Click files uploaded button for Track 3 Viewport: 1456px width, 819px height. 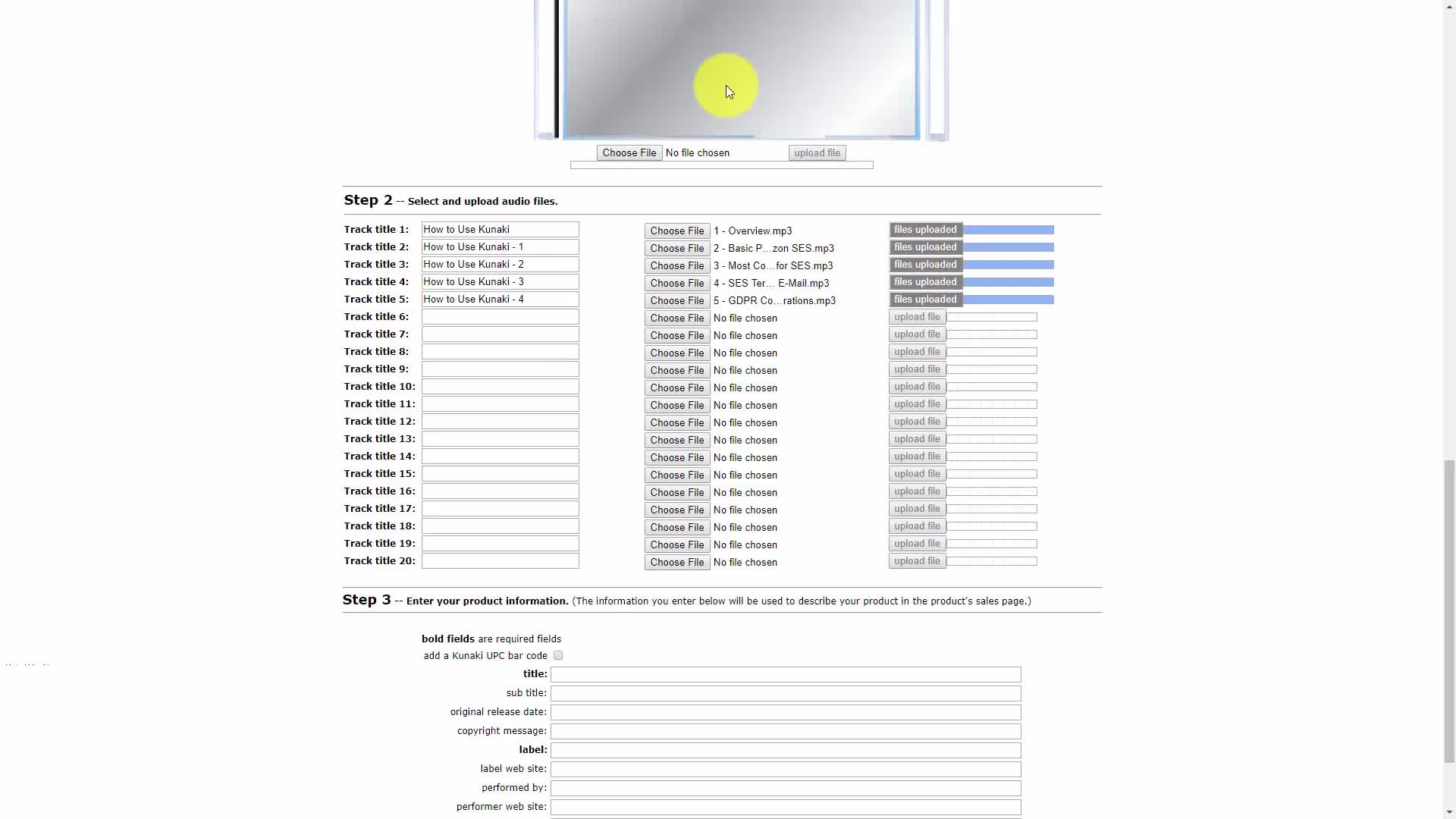(x=926, y=265)
